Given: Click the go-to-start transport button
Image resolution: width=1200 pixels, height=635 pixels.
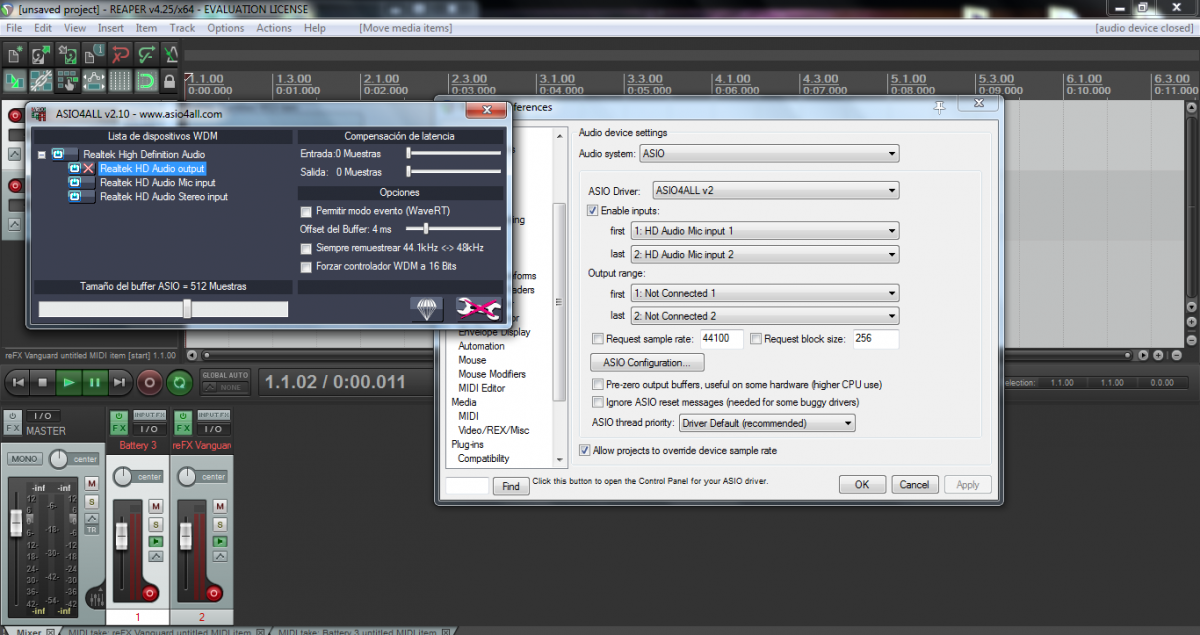Looking at the screenshot, I should pos(17,382).
